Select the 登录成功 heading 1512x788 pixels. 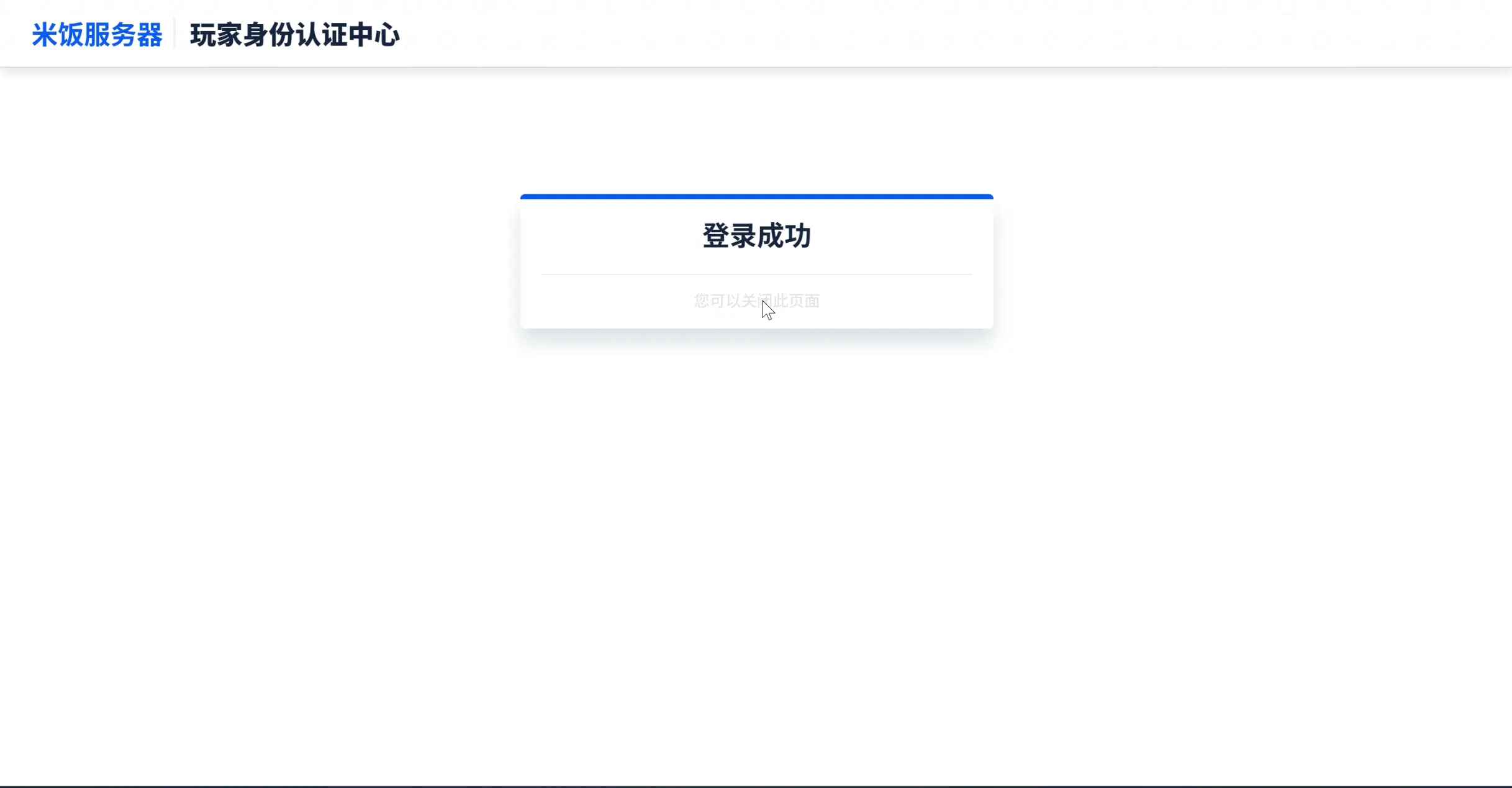tap(756, 236)
